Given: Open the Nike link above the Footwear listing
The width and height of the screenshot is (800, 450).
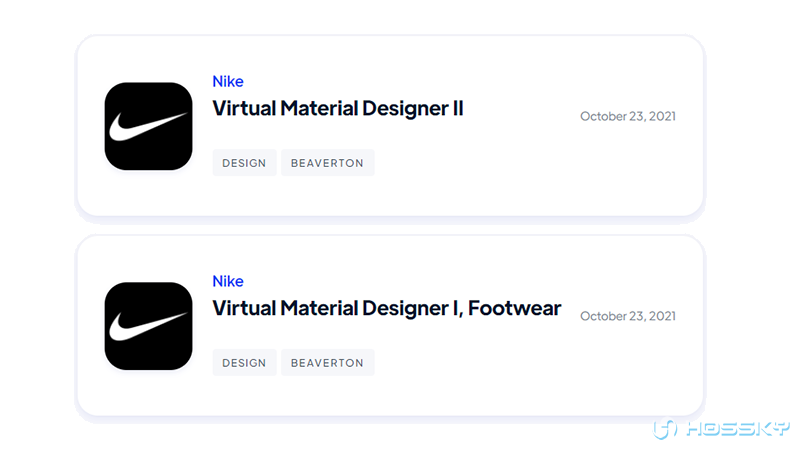Looking at the screenshot, I should [228, 281].
